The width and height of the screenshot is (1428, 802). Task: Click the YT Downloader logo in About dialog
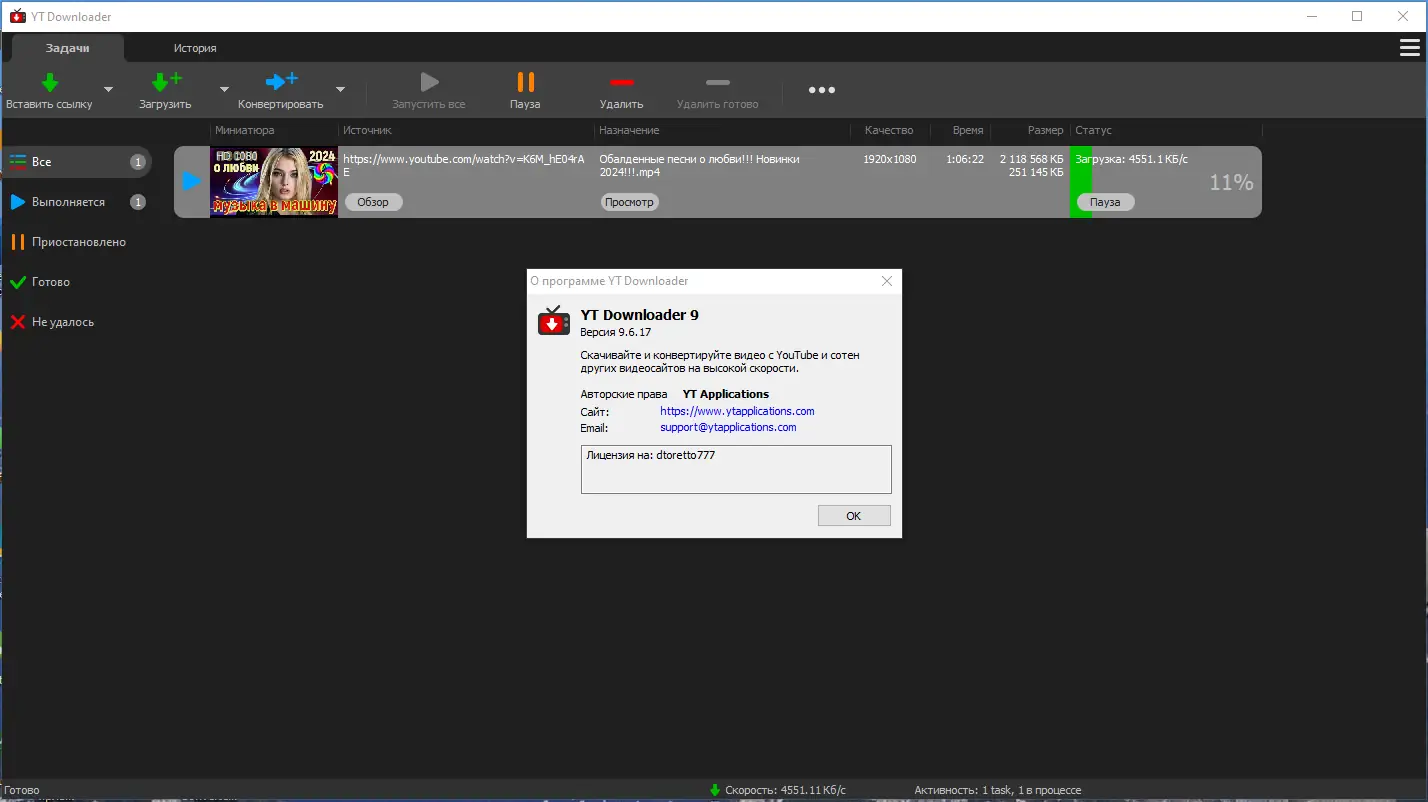553,321
